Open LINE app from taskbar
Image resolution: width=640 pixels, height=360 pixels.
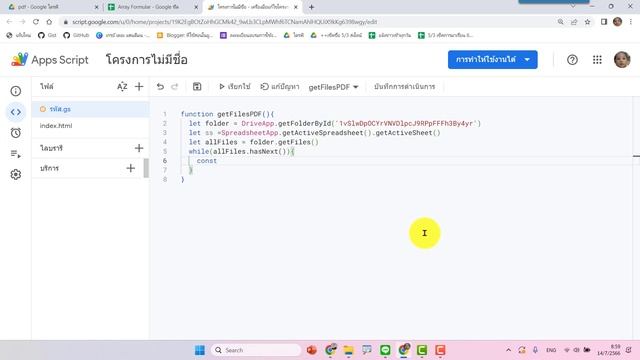point(385,350)
